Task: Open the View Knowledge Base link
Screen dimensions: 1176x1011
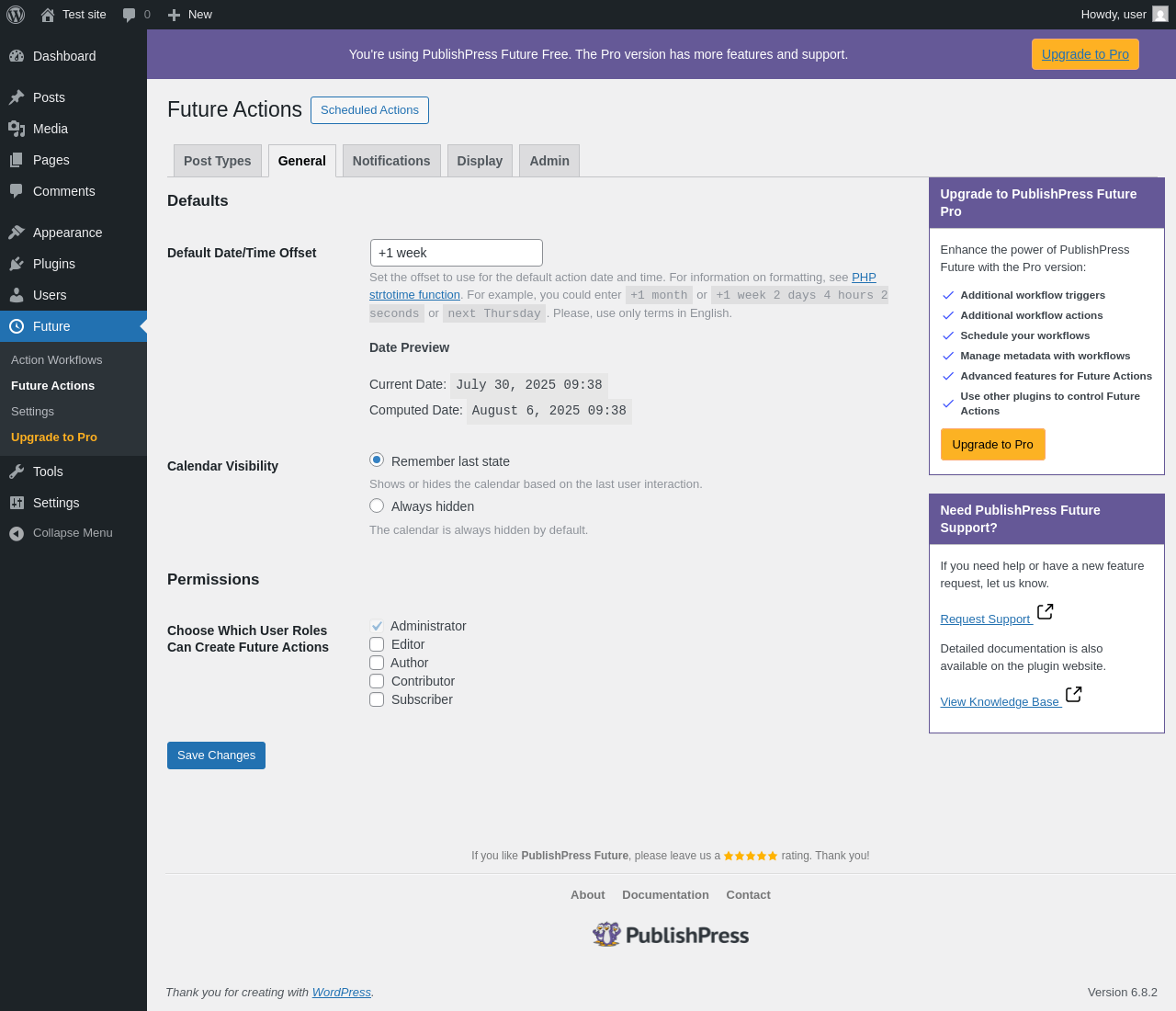Action: pyautogui.click(x=1000, y=702)
